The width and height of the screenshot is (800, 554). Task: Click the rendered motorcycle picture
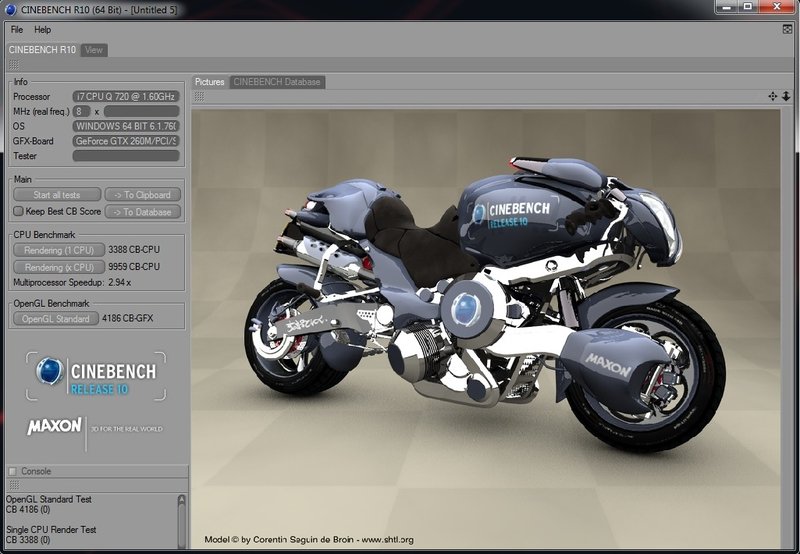[486, 329]
